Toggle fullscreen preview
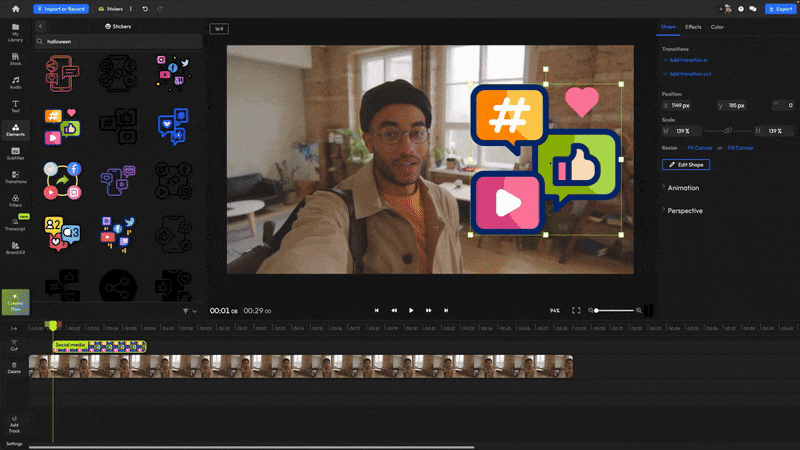 [576, 311]
